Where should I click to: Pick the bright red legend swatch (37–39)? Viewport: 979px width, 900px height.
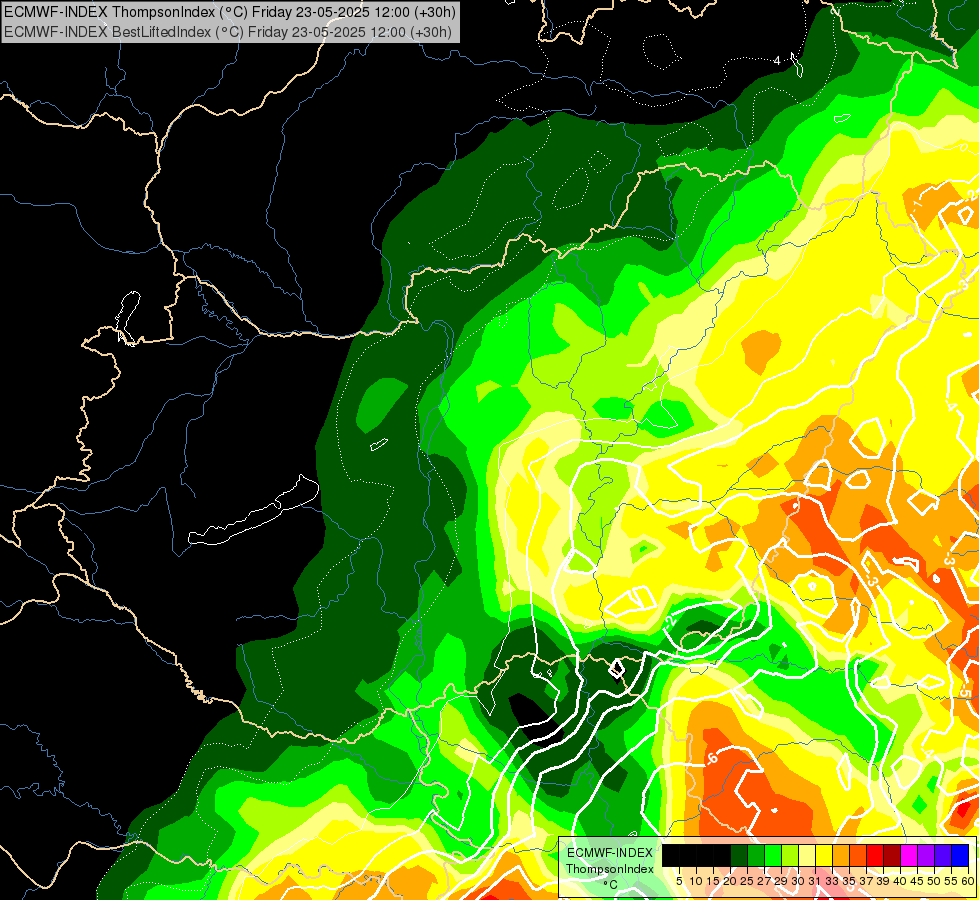click(x=875, y=855)
